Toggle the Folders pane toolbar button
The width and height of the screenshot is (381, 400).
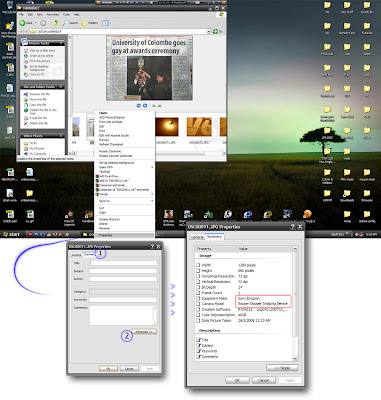coord(90,23)
